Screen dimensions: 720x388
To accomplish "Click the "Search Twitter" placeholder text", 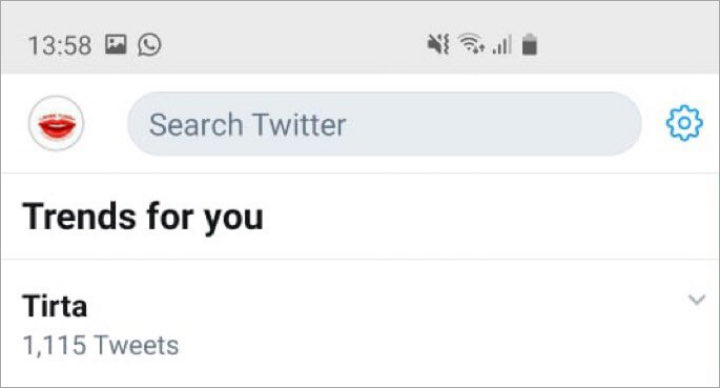I will point(248,125).
